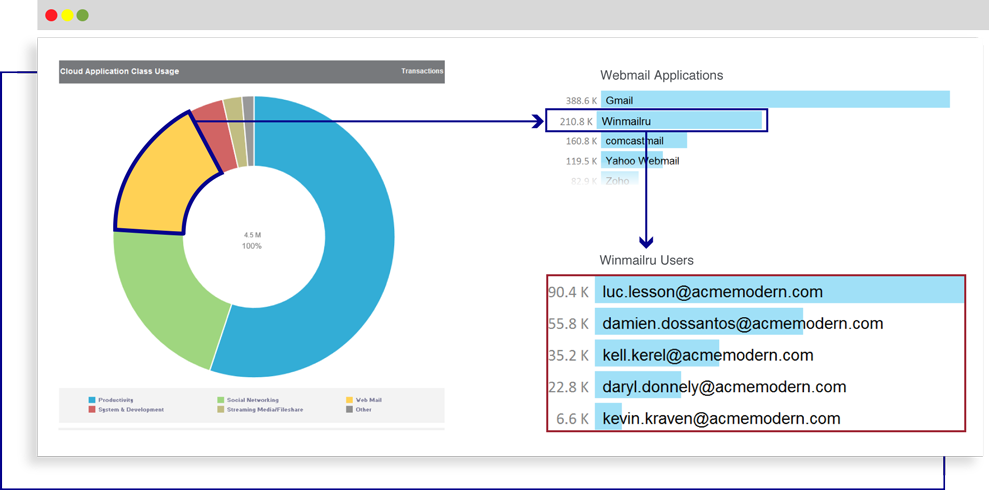The image size is (989, 490).
Task: Select the comcastmail bar
Action: pos(643,141)
